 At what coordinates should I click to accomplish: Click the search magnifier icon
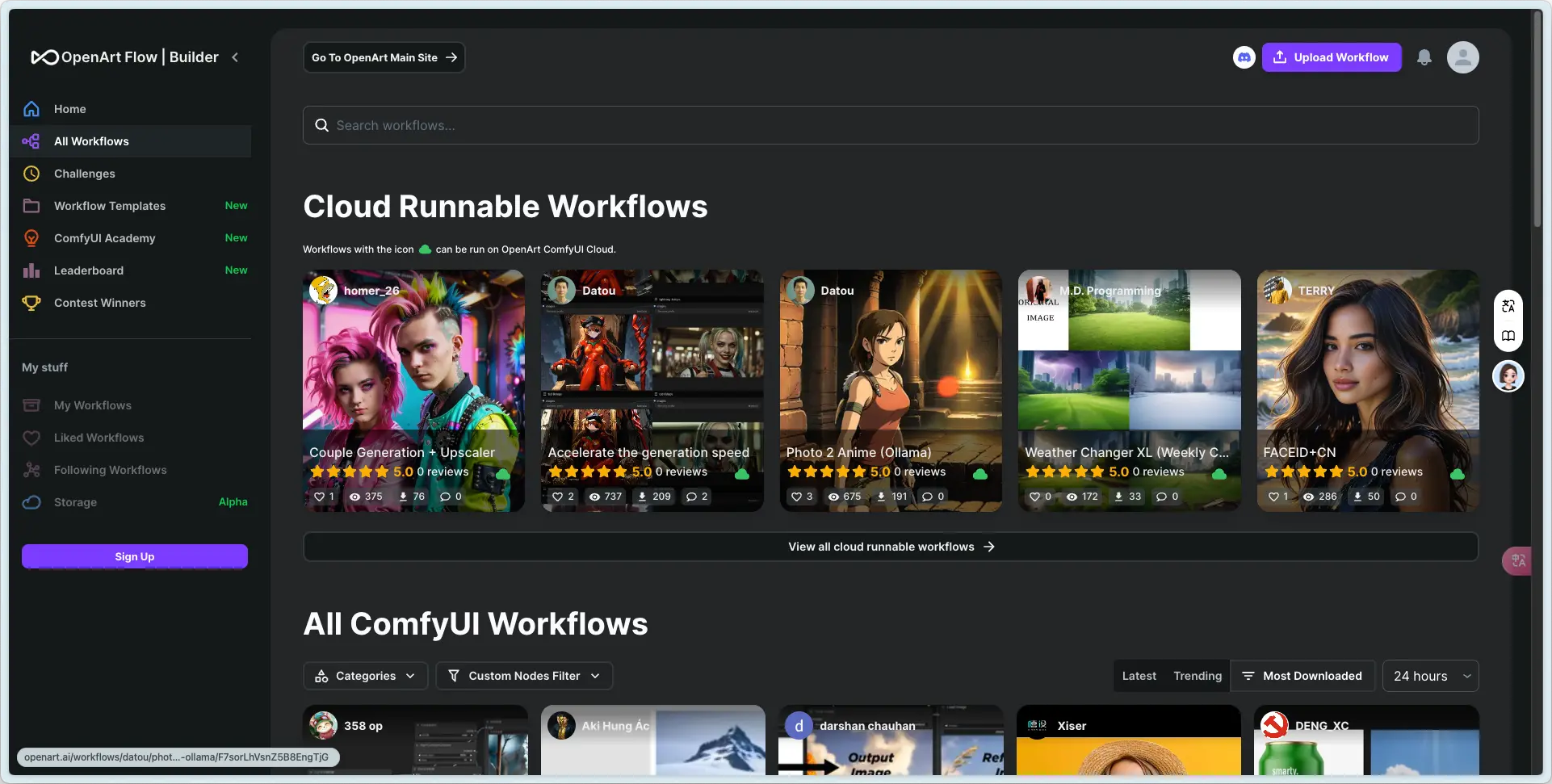(x=321, y=125)
